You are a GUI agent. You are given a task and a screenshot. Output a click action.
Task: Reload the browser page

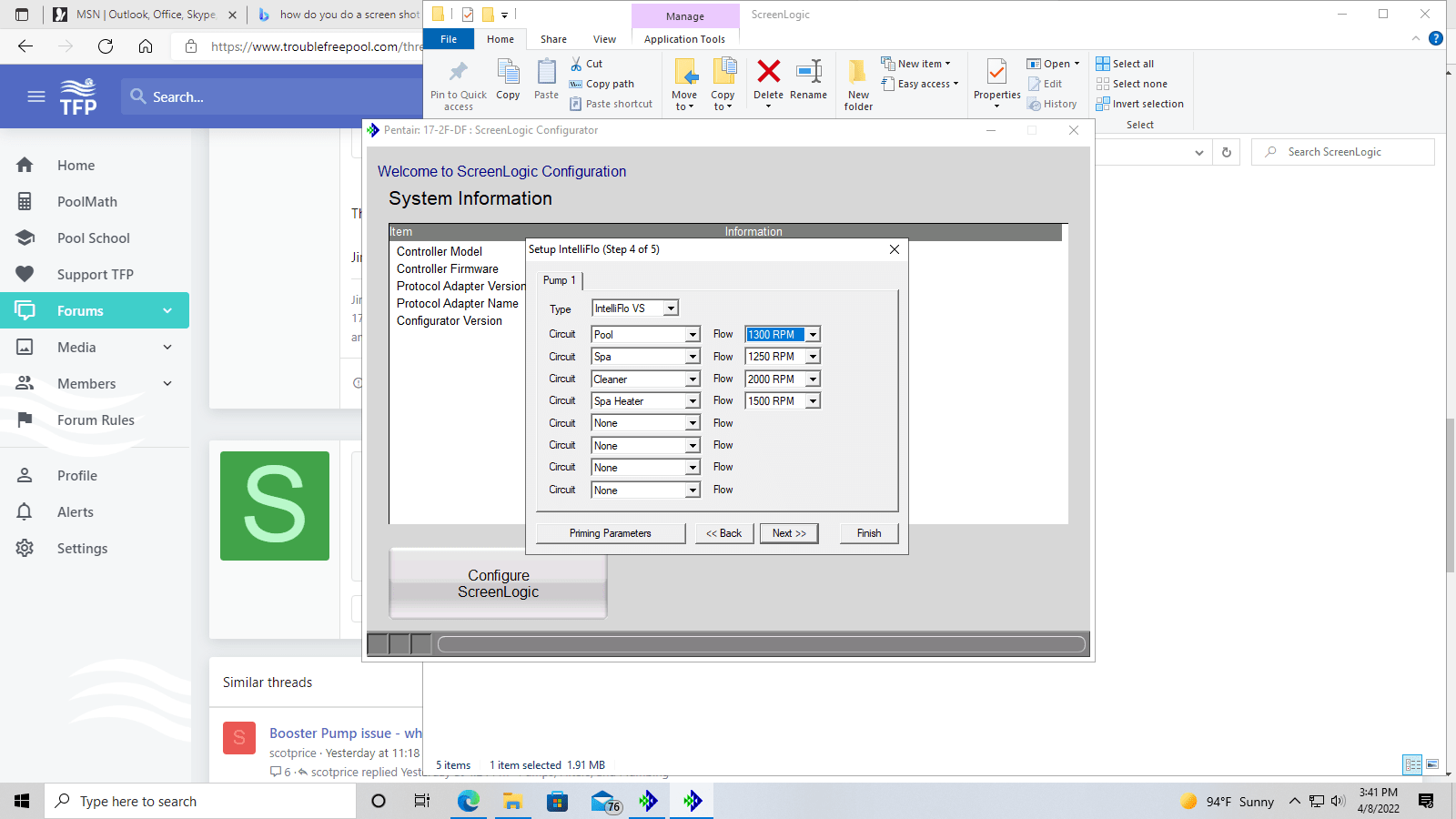[x=106, y=46]
